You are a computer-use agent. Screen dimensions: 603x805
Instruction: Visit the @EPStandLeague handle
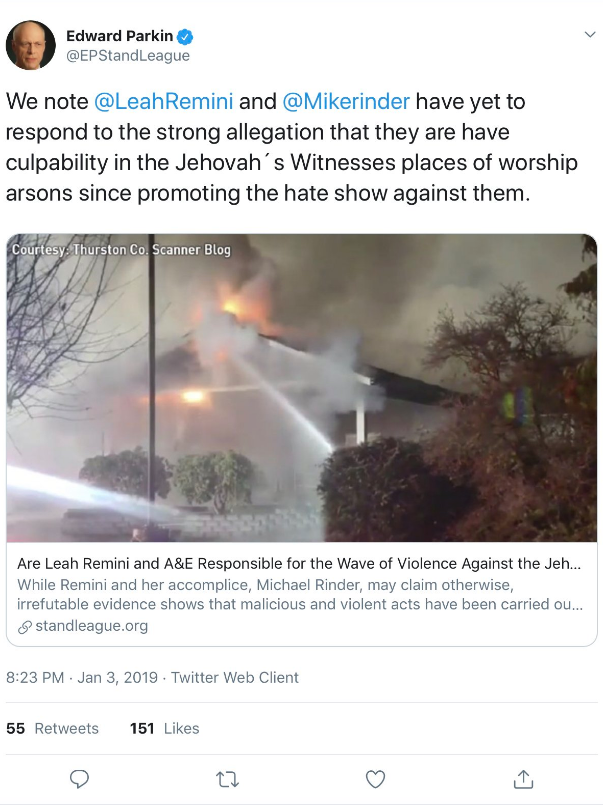(128, 55)
